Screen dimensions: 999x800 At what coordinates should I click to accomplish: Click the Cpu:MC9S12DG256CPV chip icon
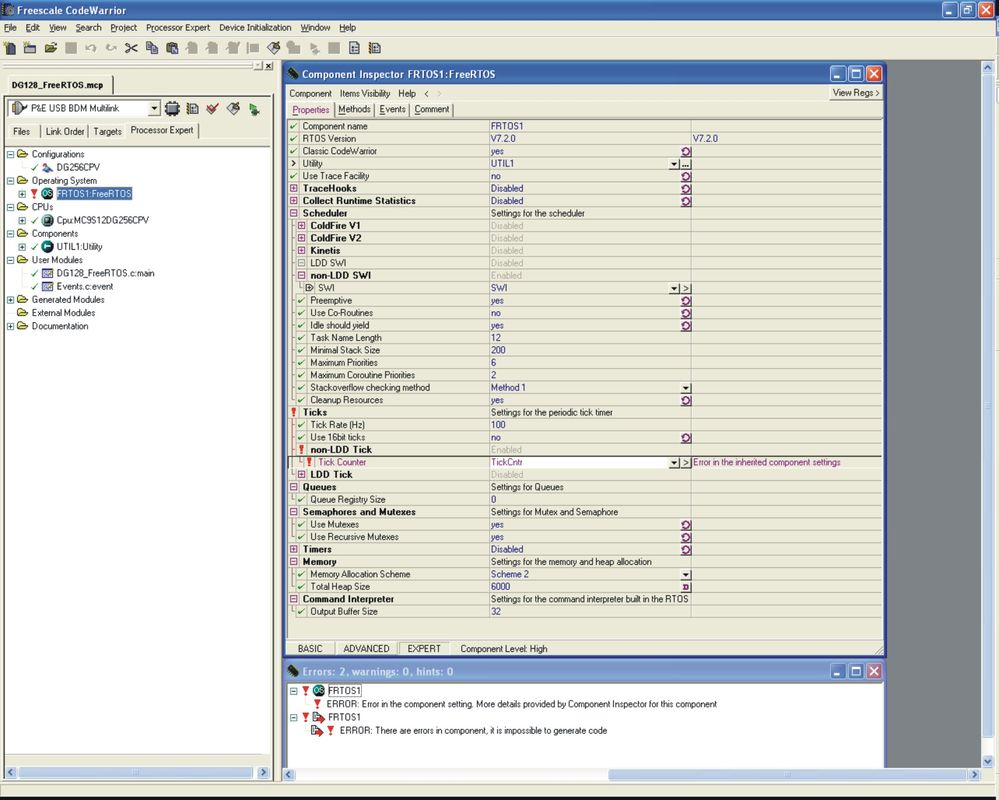(47, 220)
